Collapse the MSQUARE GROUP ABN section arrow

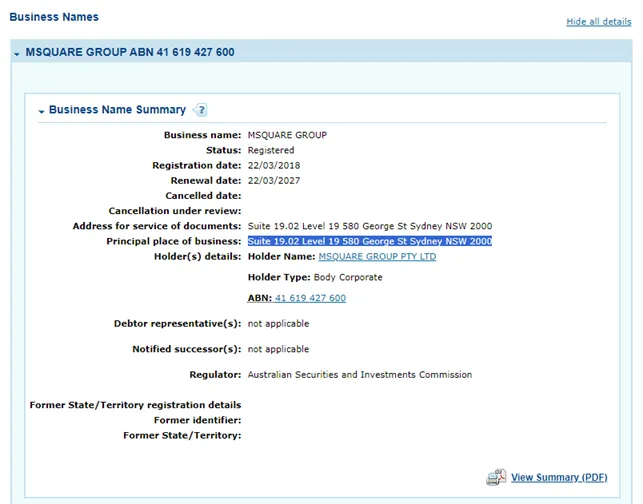tap(16, 54)
